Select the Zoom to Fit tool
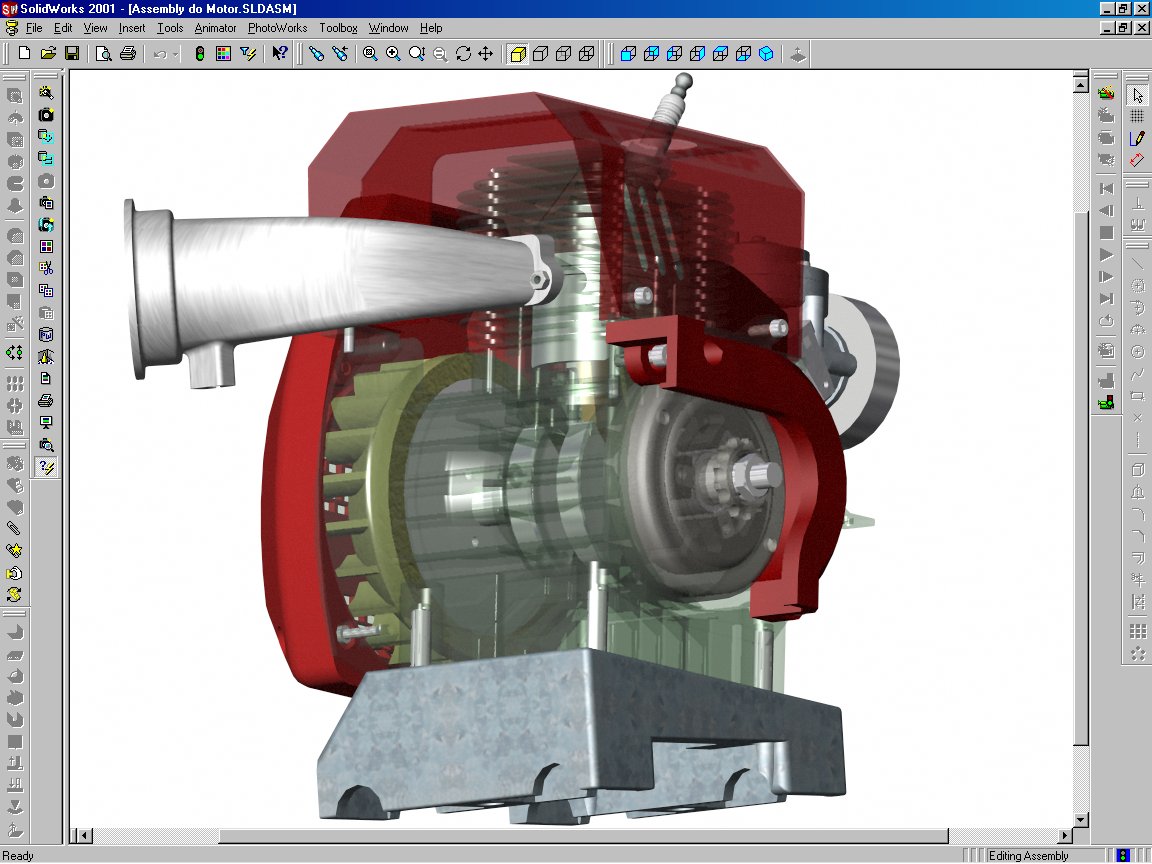The image size is (1152, 864). click(370, 54)
